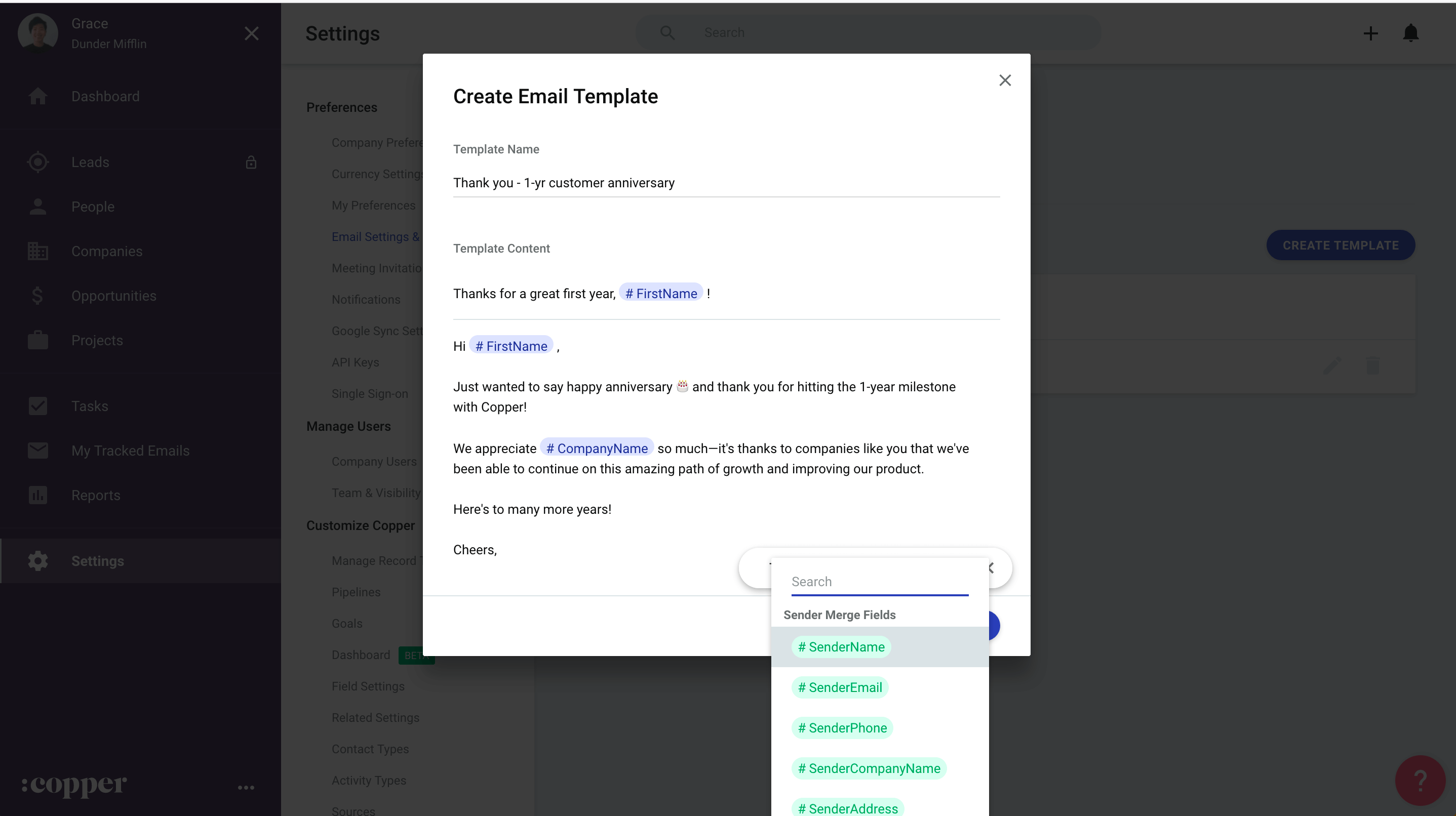Viewport: 1456px width, 816px height.
Task: Open the Projects section
Action: 97,340
